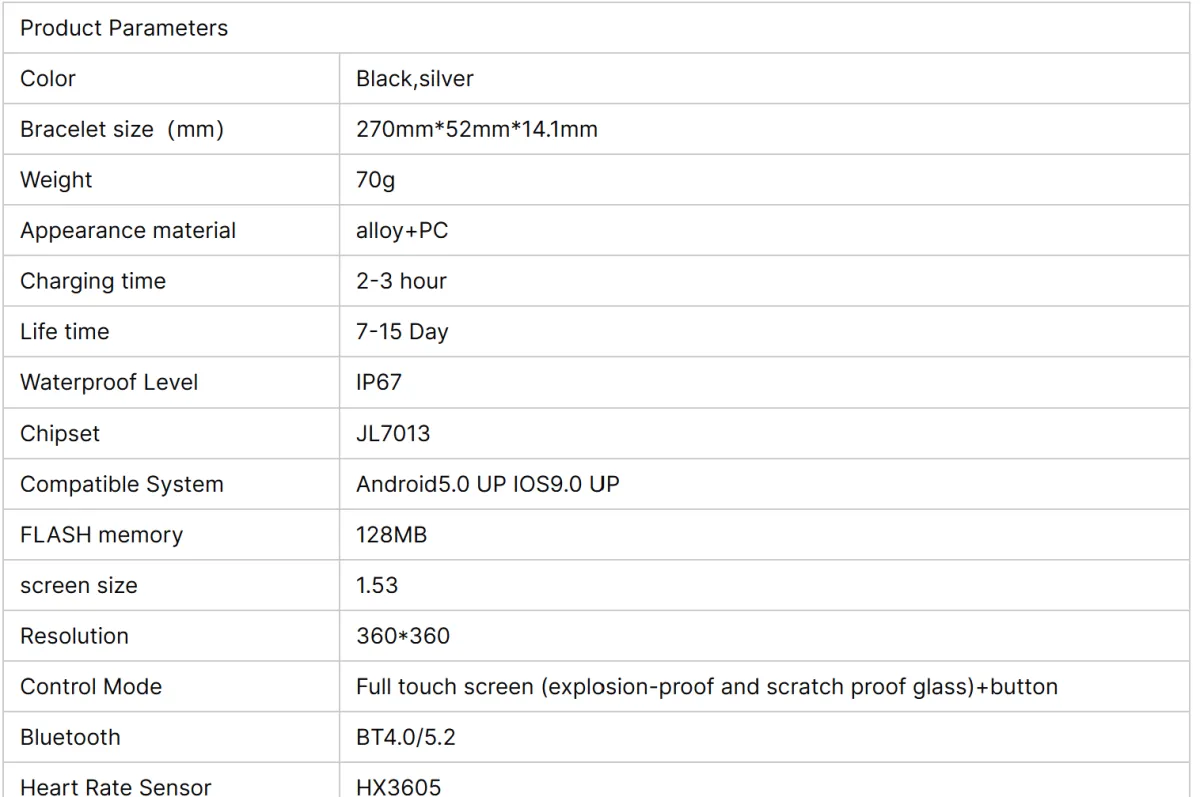The image size is (1200, 797).
Task: Select the 128MB FLASH memory value
Action: pyautogui.click(x=391, y=535)
